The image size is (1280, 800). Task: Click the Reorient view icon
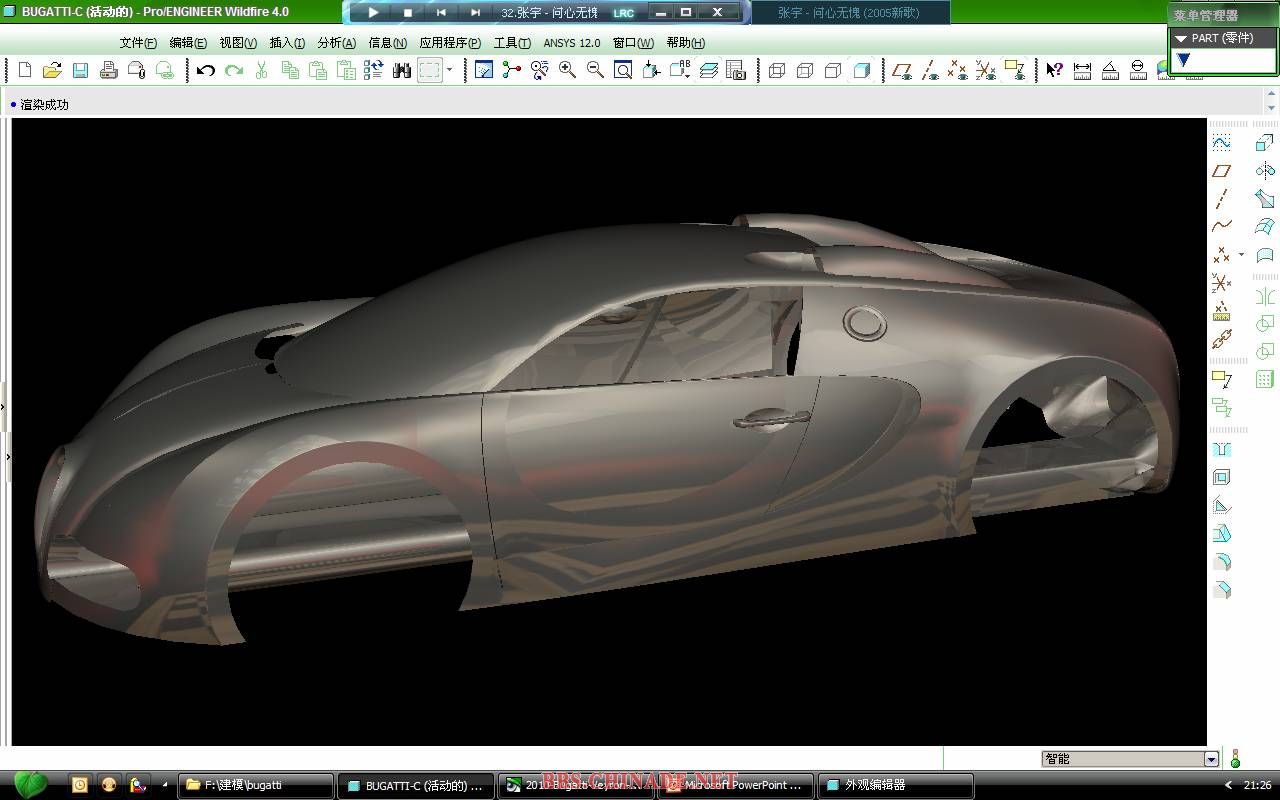(651, 70)
